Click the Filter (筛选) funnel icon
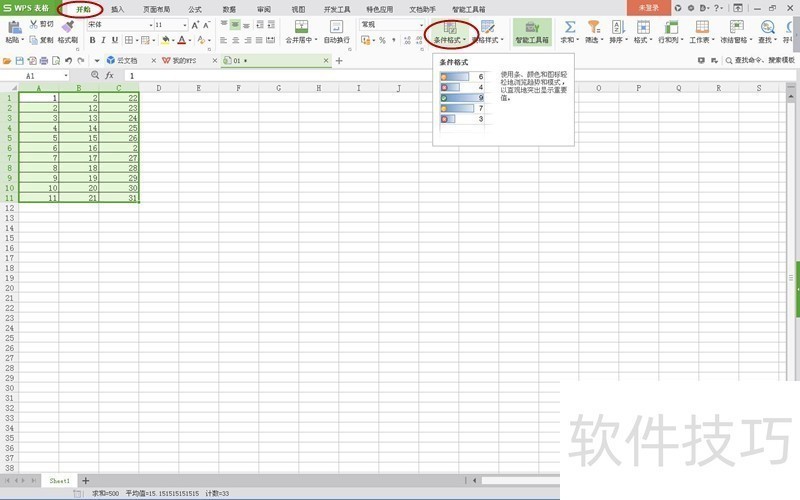The width and height of the screenshot is (800, 500). tap(593, 27)
